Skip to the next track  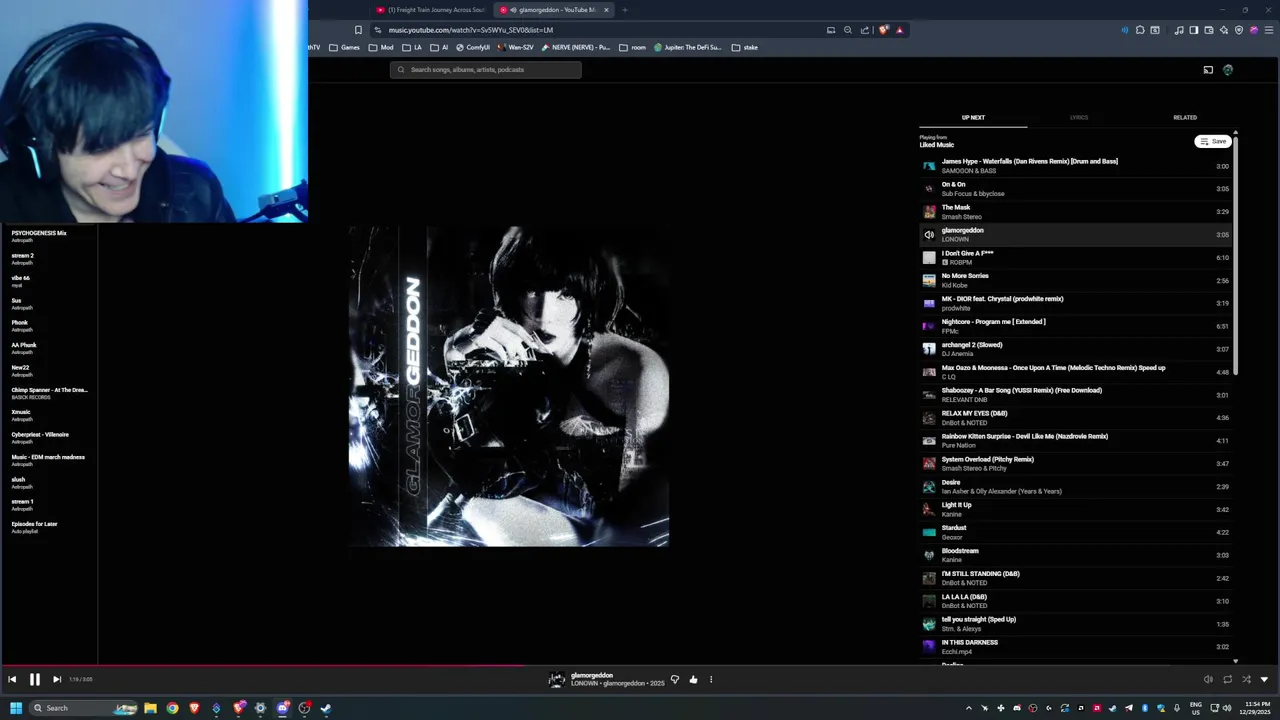coord(56,679)
